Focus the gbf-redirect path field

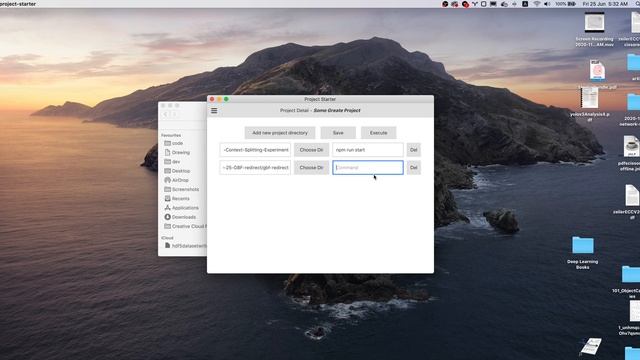255,167
